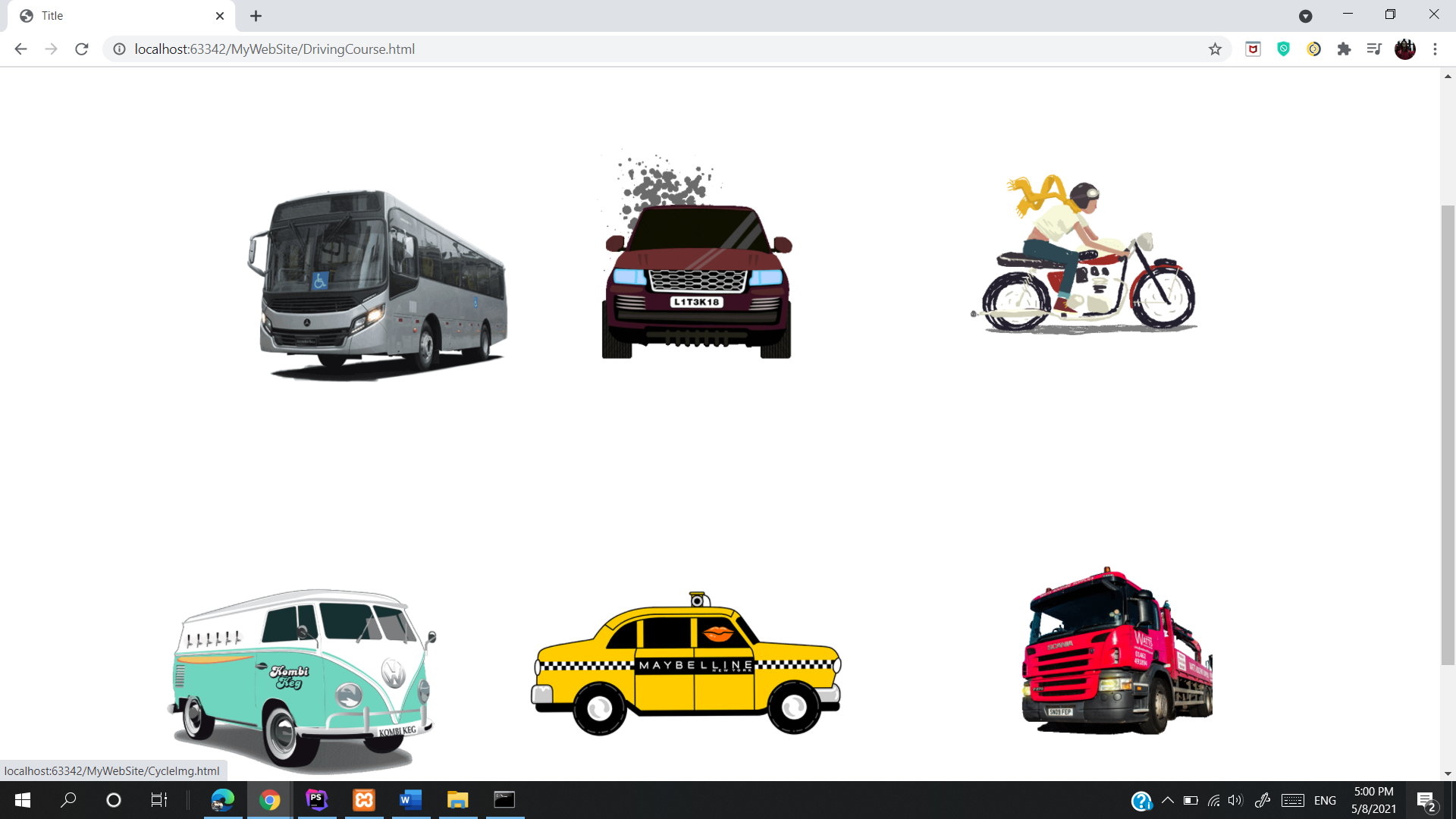Go back to the previous page

20,49
